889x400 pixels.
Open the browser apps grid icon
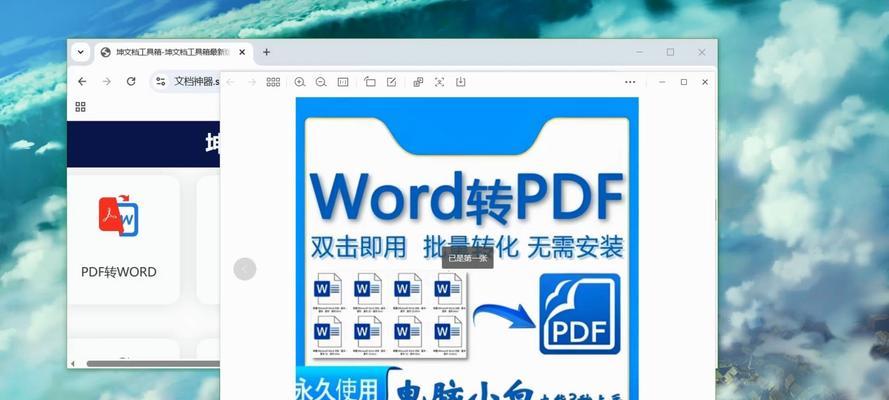[81, 107]
